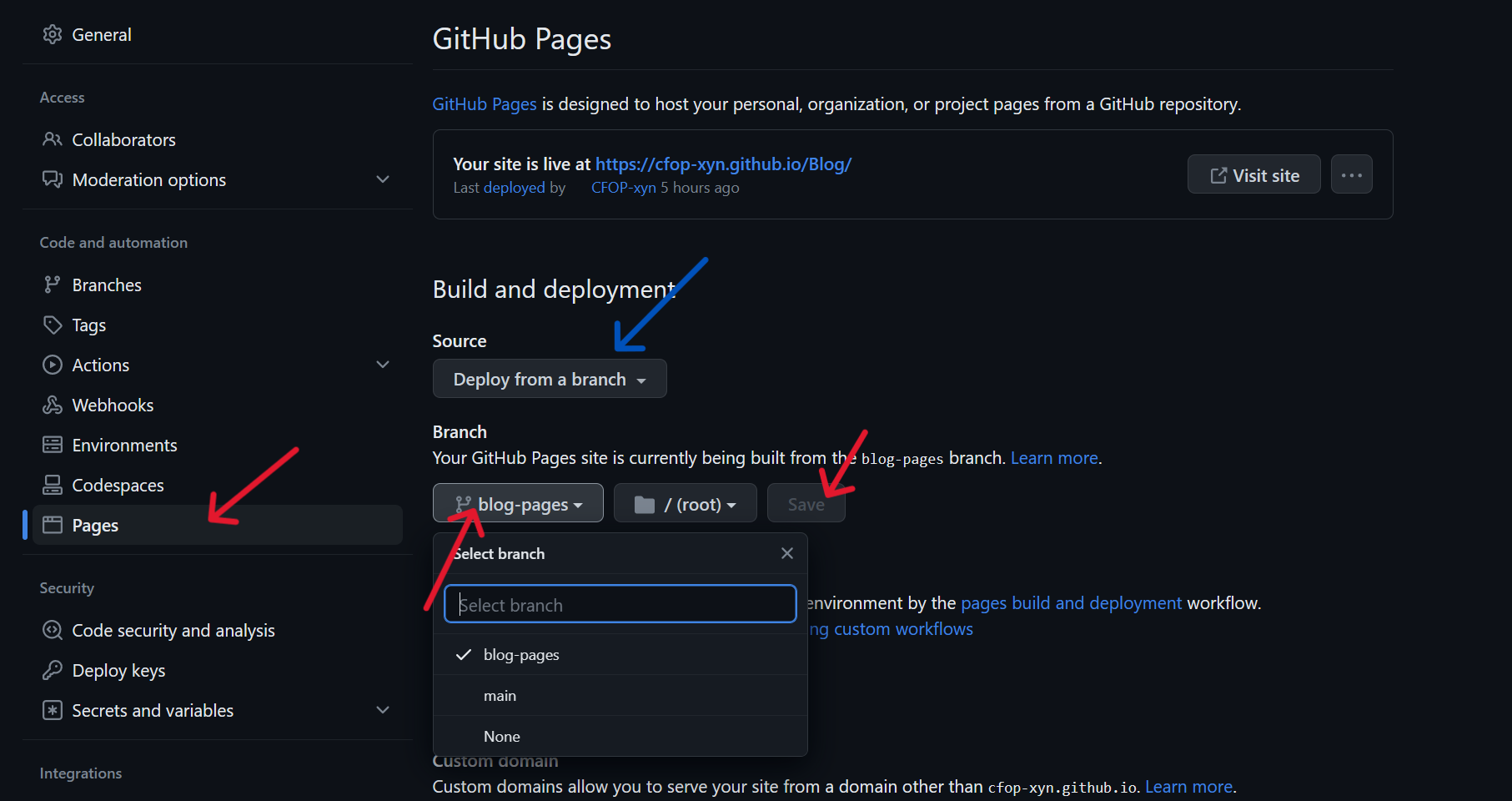The width and height of the screenshot is (1512, 801).
Task: Open the blog-pages branch dropdown
Action: (x=518, y=503)
